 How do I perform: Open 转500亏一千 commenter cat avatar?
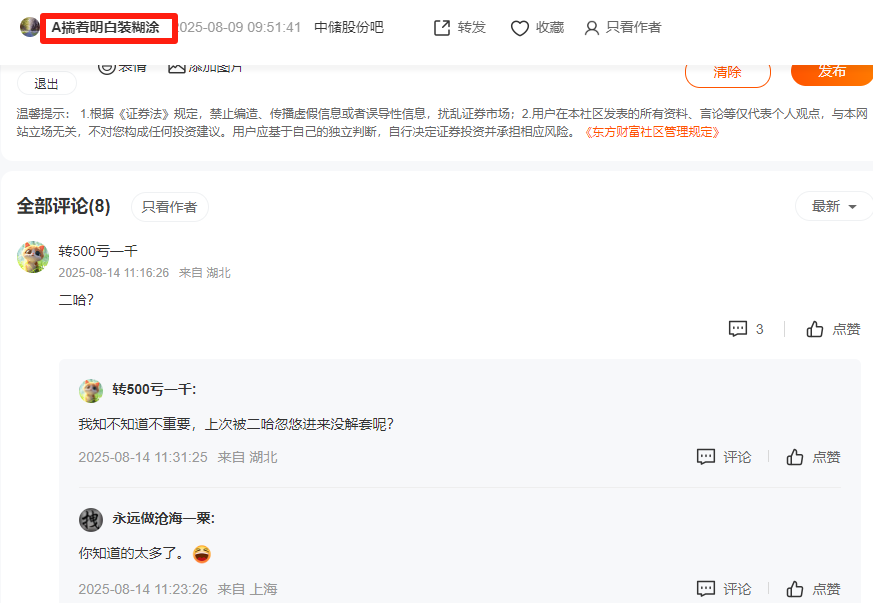[x=33, y=257]
